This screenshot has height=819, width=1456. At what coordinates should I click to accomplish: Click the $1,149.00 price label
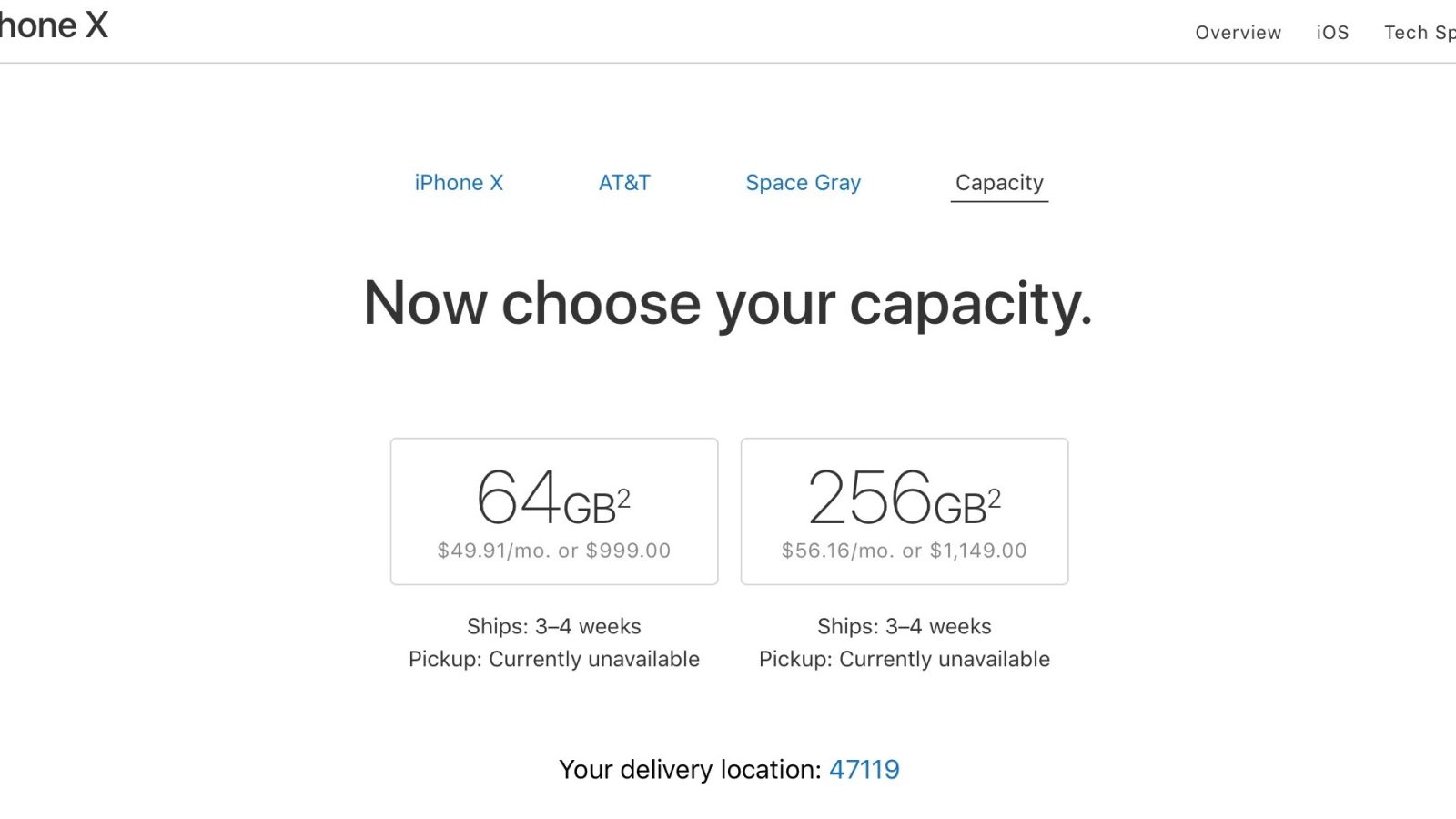(x=977, y=550)
